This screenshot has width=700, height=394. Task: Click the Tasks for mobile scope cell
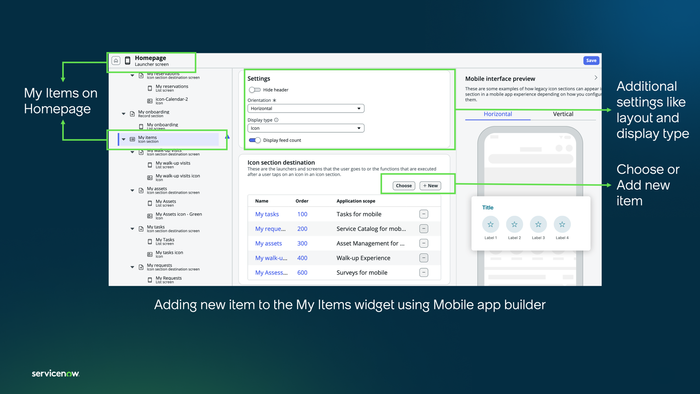click(x=359, y=214)
